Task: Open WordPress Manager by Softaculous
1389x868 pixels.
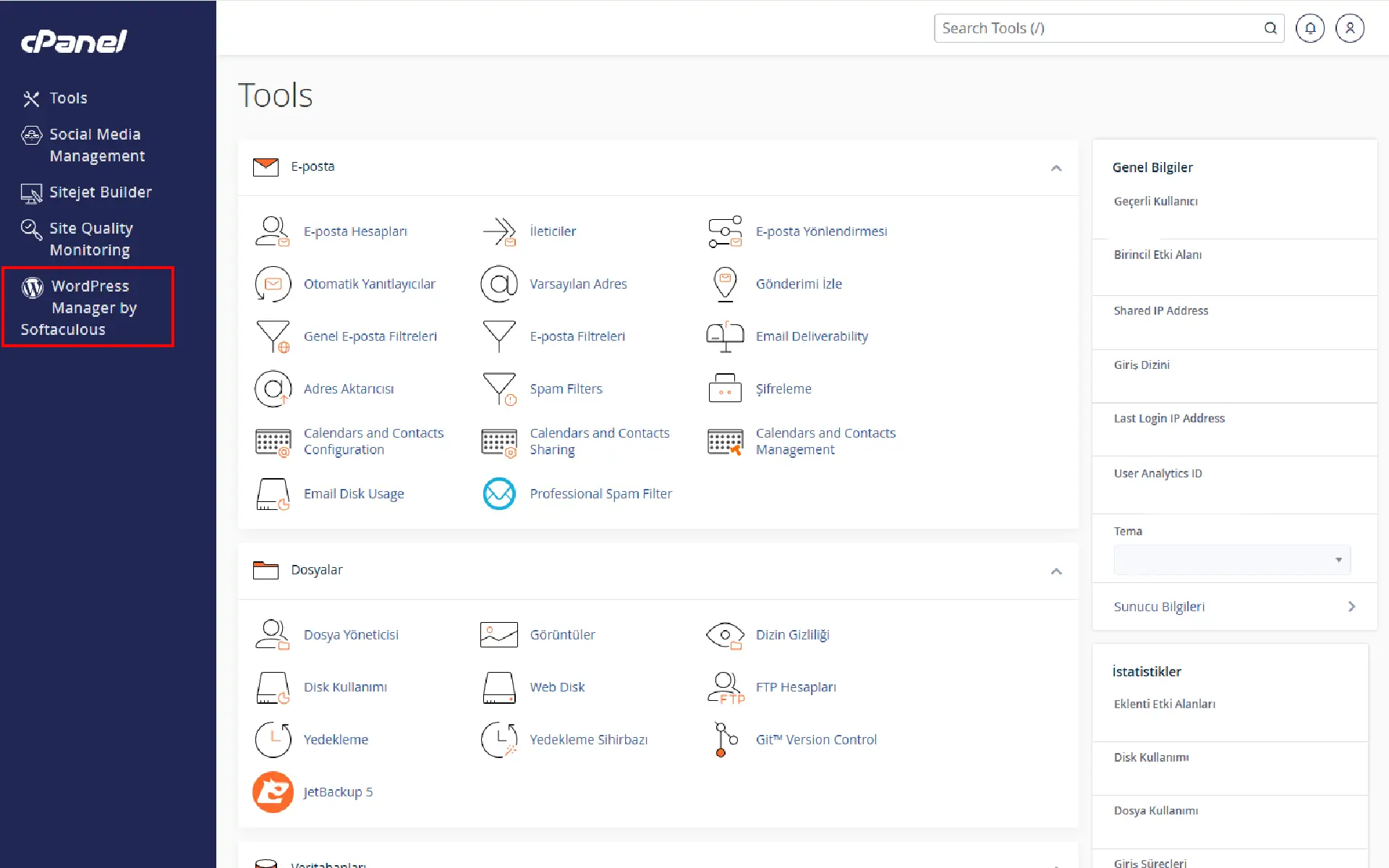Action: click(79, 308)
